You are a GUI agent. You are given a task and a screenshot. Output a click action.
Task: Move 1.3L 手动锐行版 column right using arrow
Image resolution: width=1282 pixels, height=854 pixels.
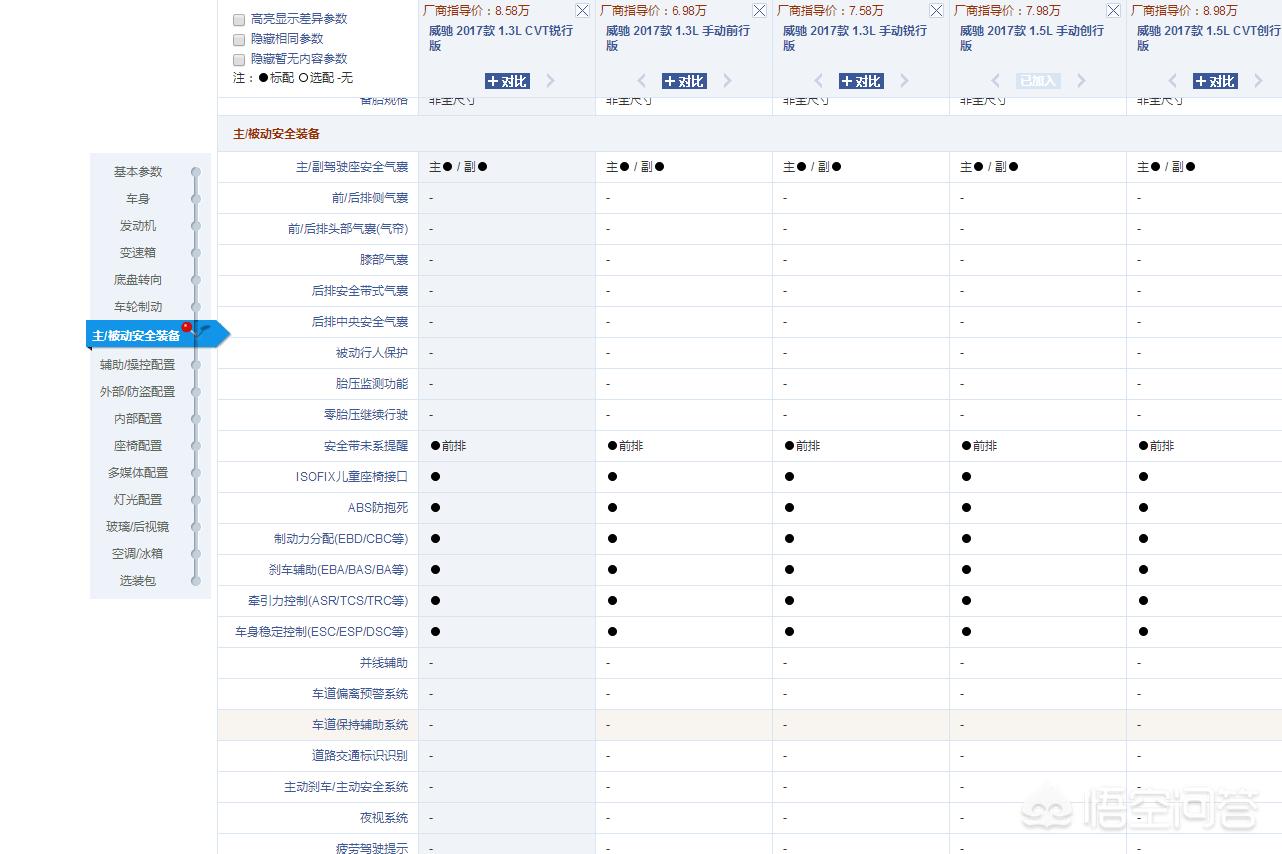904,81
